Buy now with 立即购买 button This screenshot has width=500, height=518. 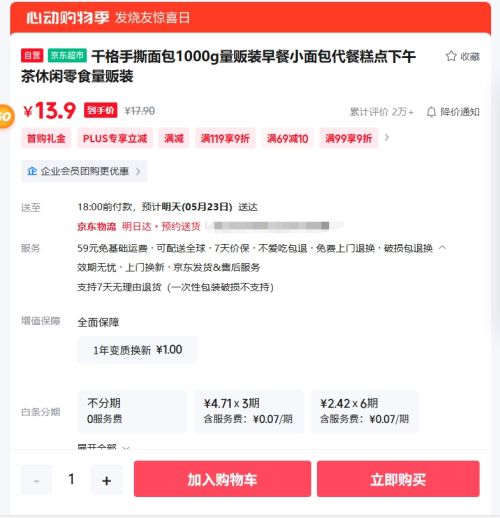(x=398, y=479)
